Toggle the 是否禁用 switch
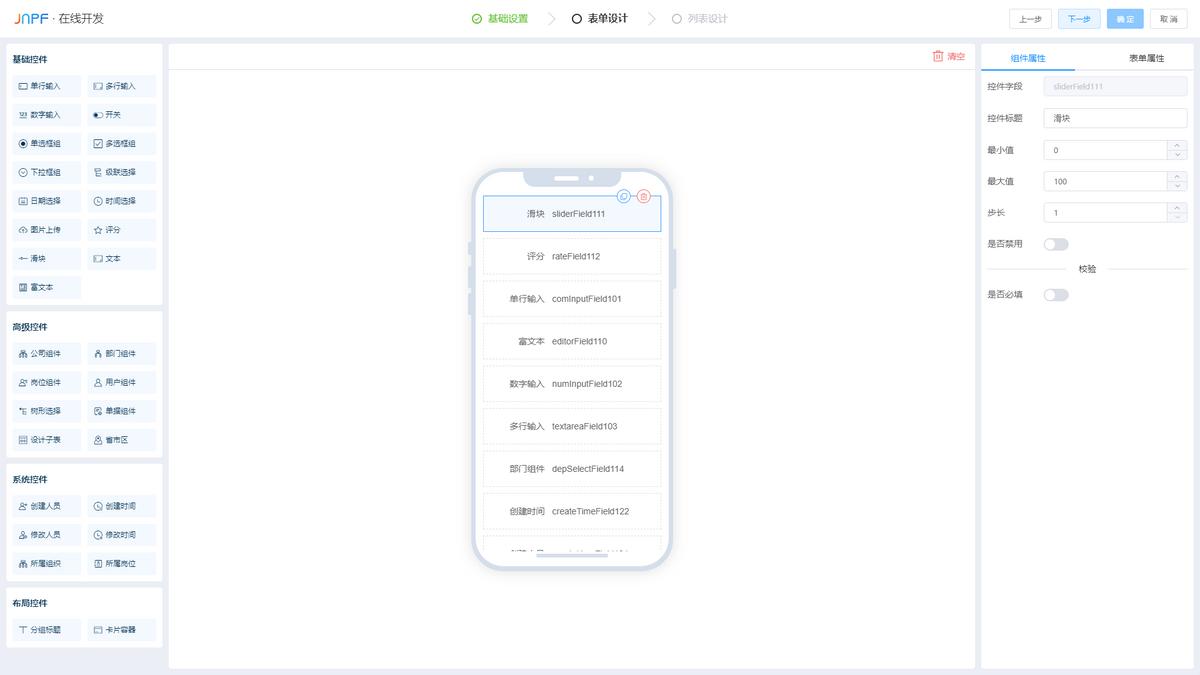The height and width of the screenshot is (675, 1200). (1056, 244)
